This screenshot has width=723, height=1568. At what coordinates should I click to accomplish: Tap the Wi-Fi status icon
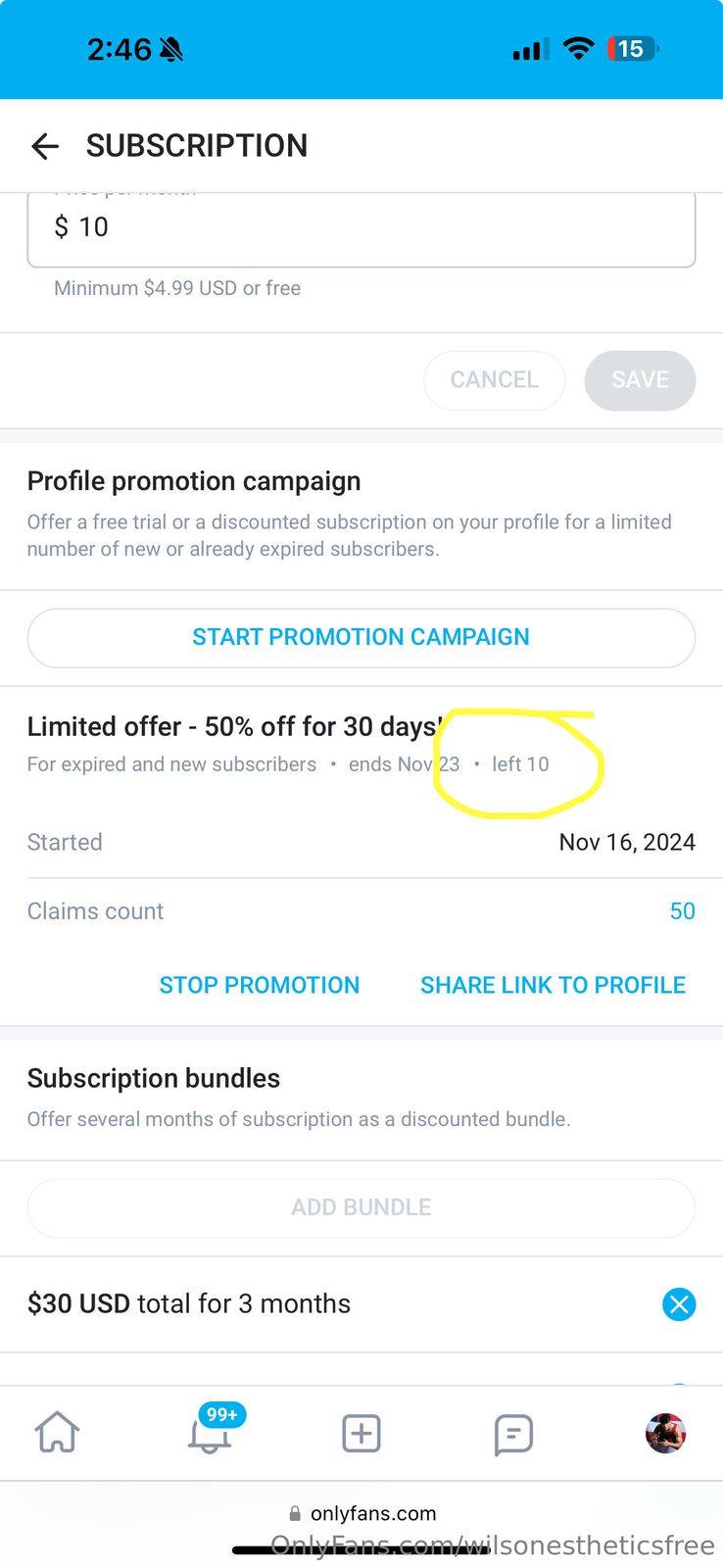point(579,48)
